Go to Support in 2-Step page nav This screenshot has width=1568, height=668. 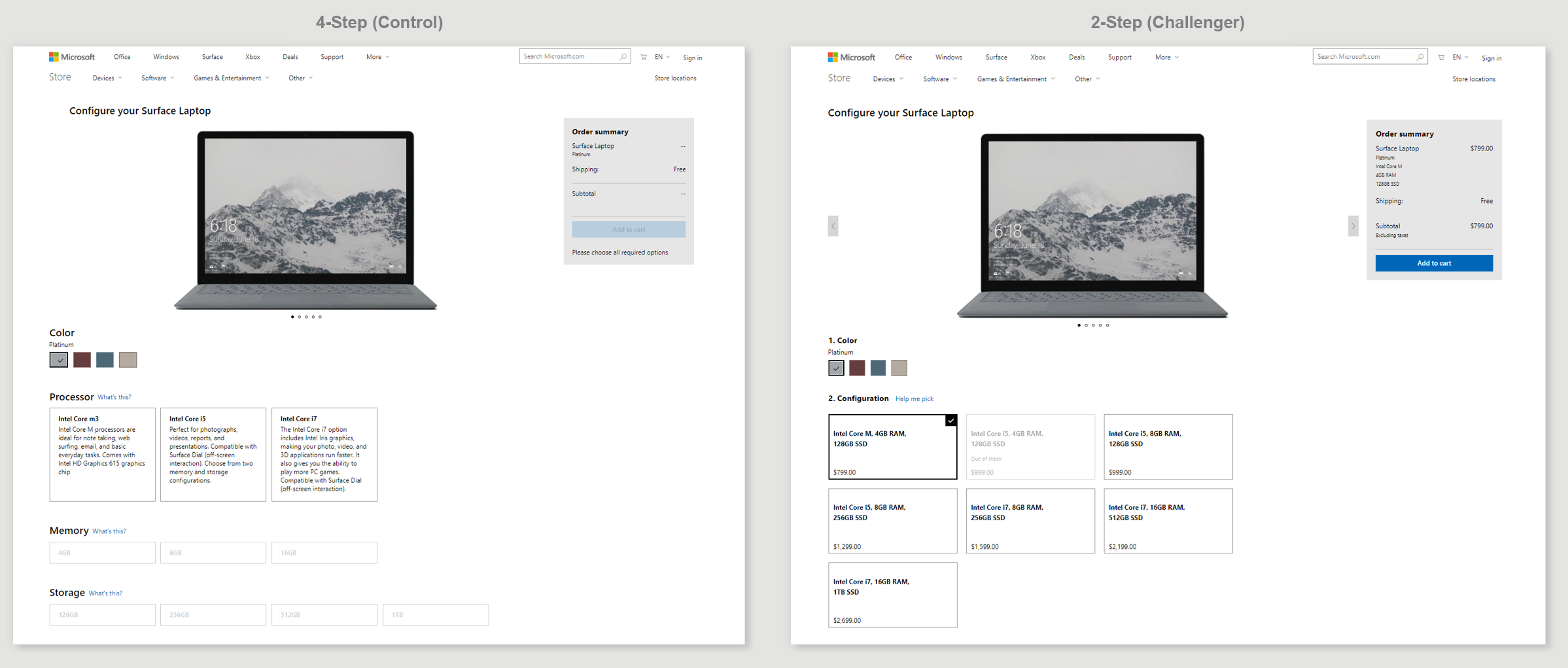(x=1120, y=58)
